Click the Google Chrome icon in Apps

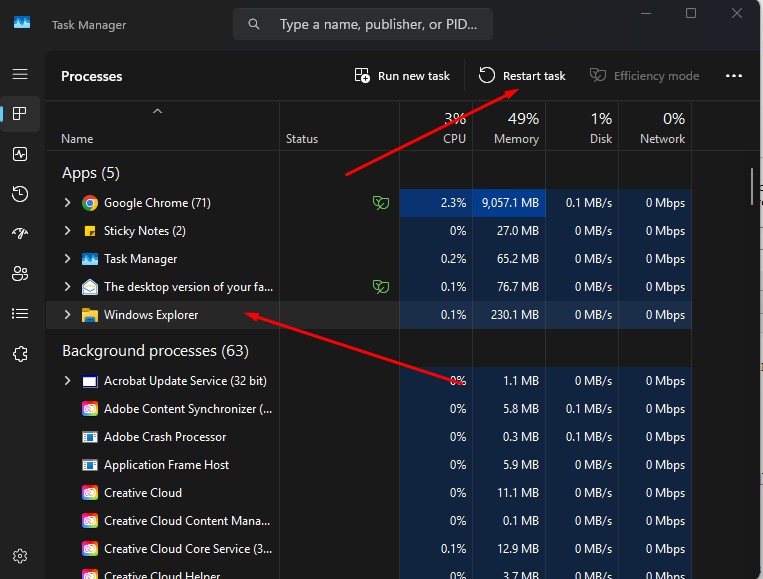[x=90, y=203]
